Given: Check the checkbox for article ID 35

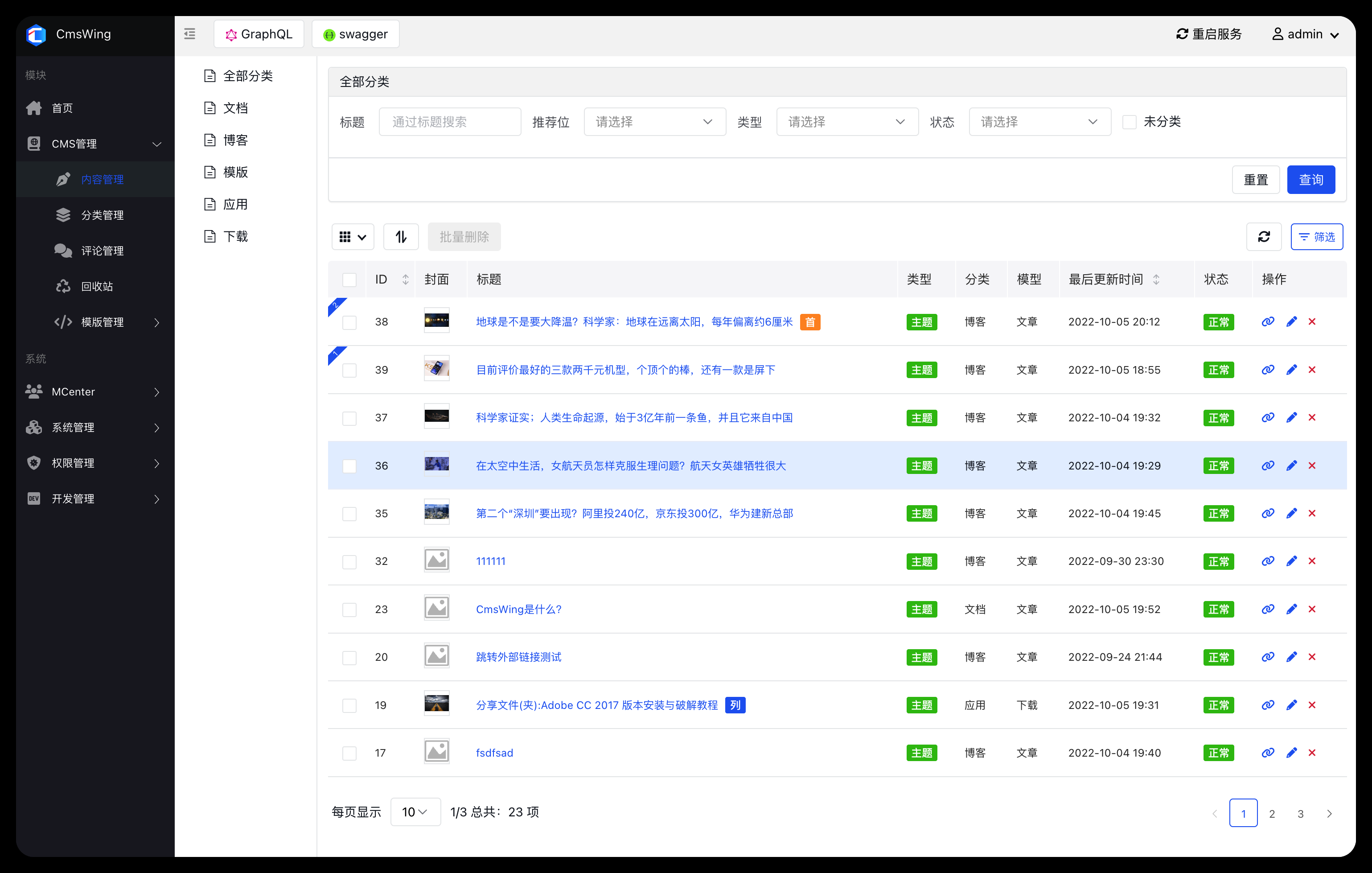Looking at the screenshot, I should (349, 514).
